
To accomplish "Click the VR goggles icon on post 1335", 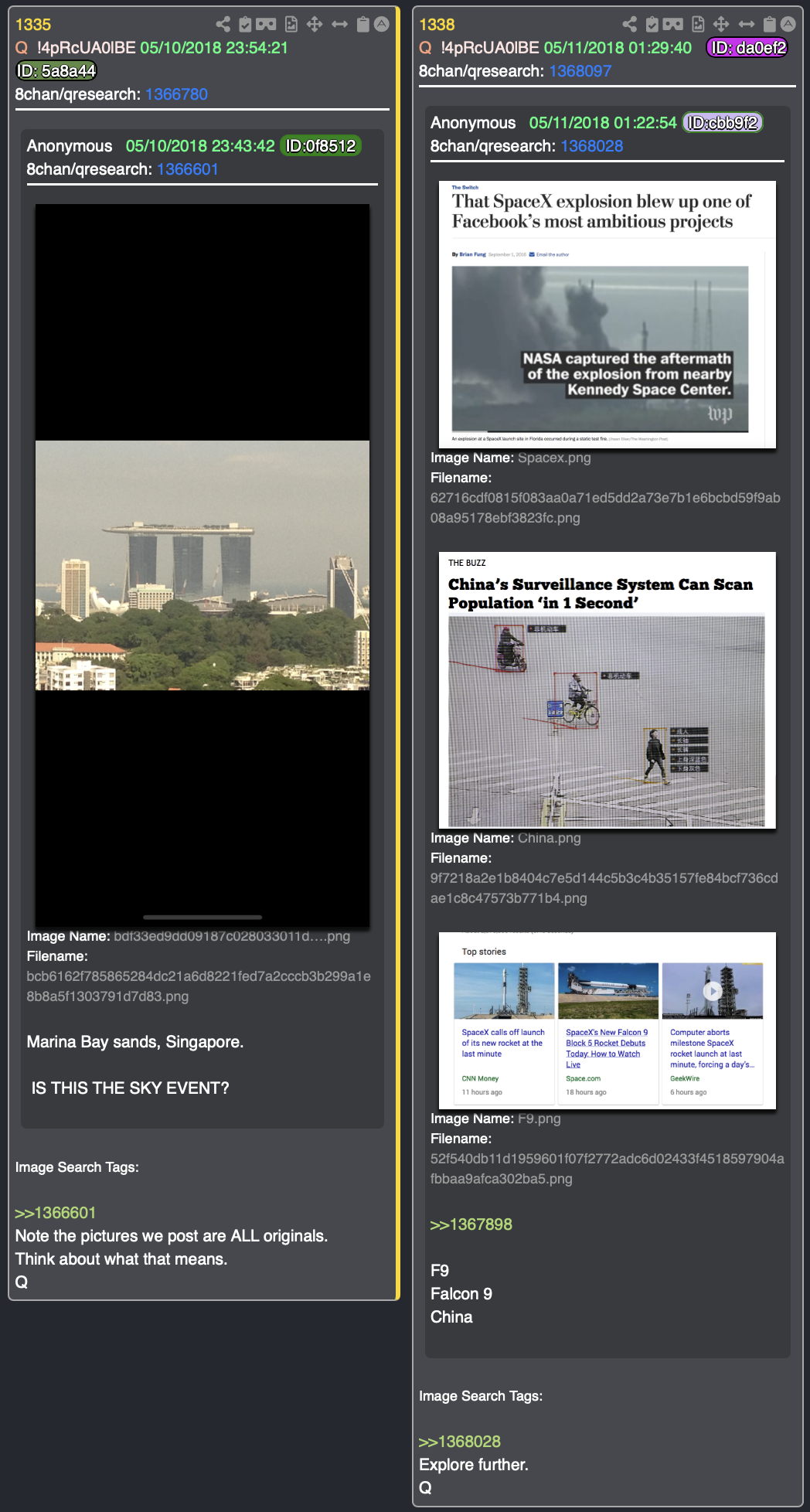I will click(x=266, y=25).
